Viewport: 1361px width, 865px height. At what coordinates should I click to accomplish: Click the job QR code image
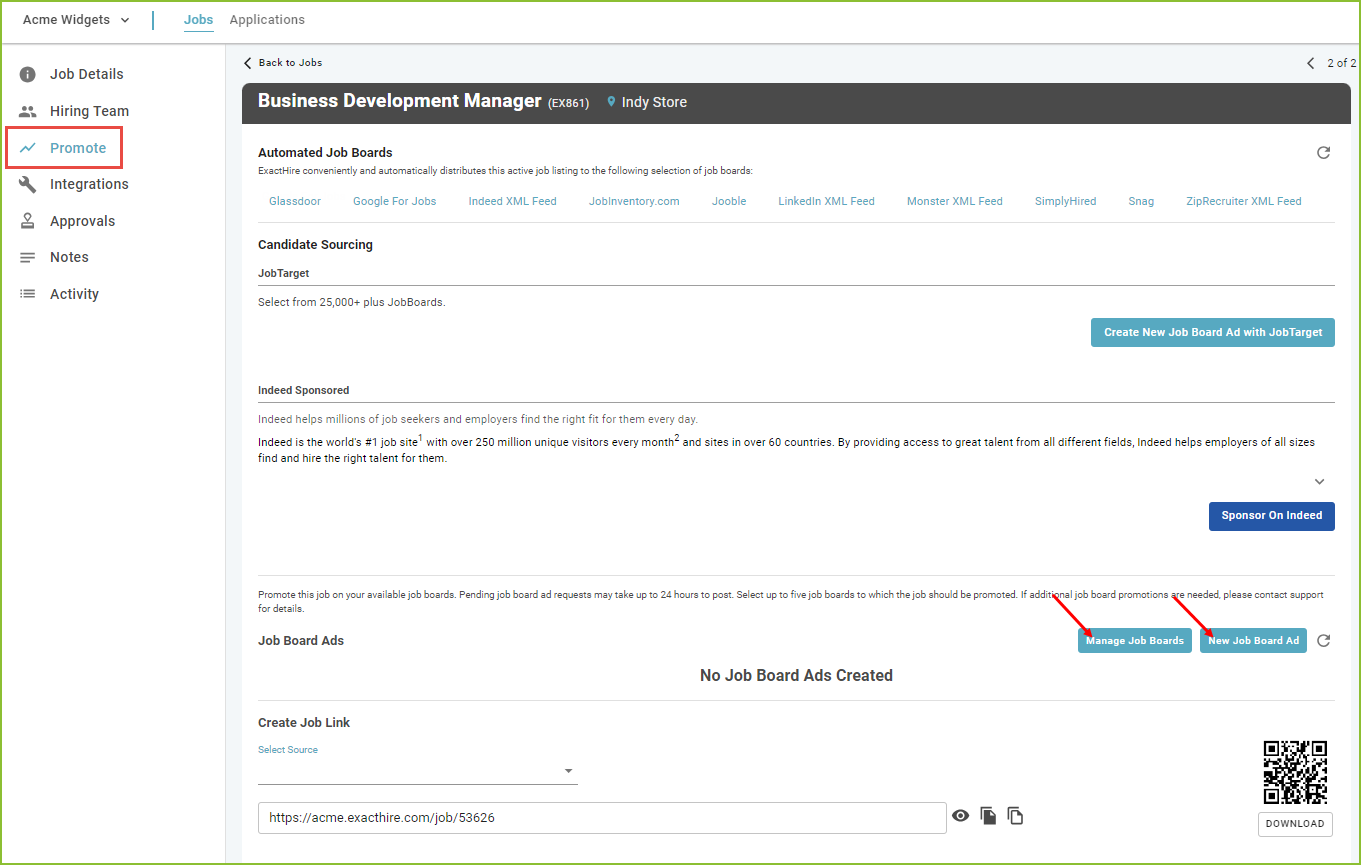coord(1295,772)
